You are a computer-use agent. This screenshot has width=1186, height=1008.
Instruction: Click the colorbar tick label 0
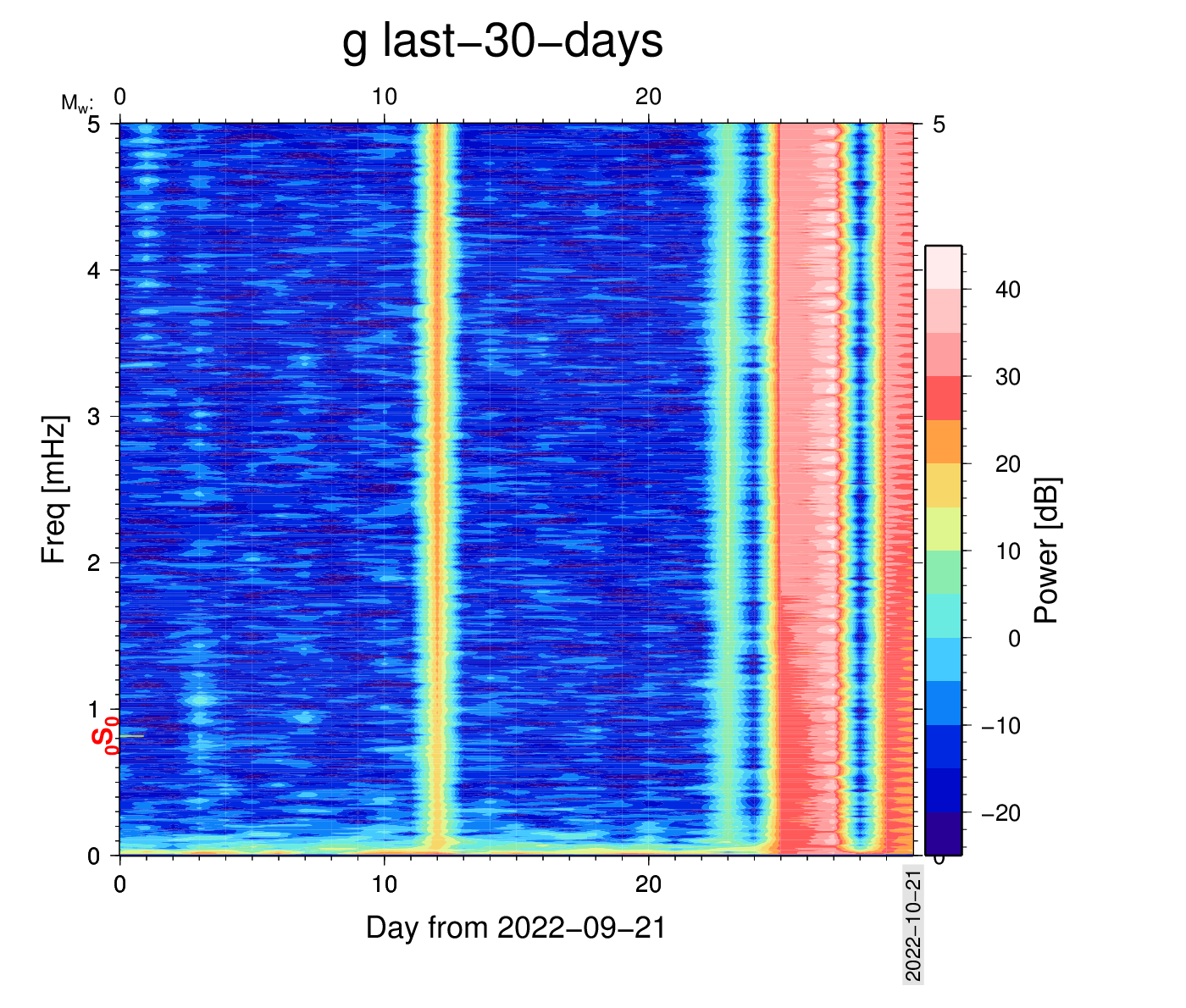[x=1014, y=639]
